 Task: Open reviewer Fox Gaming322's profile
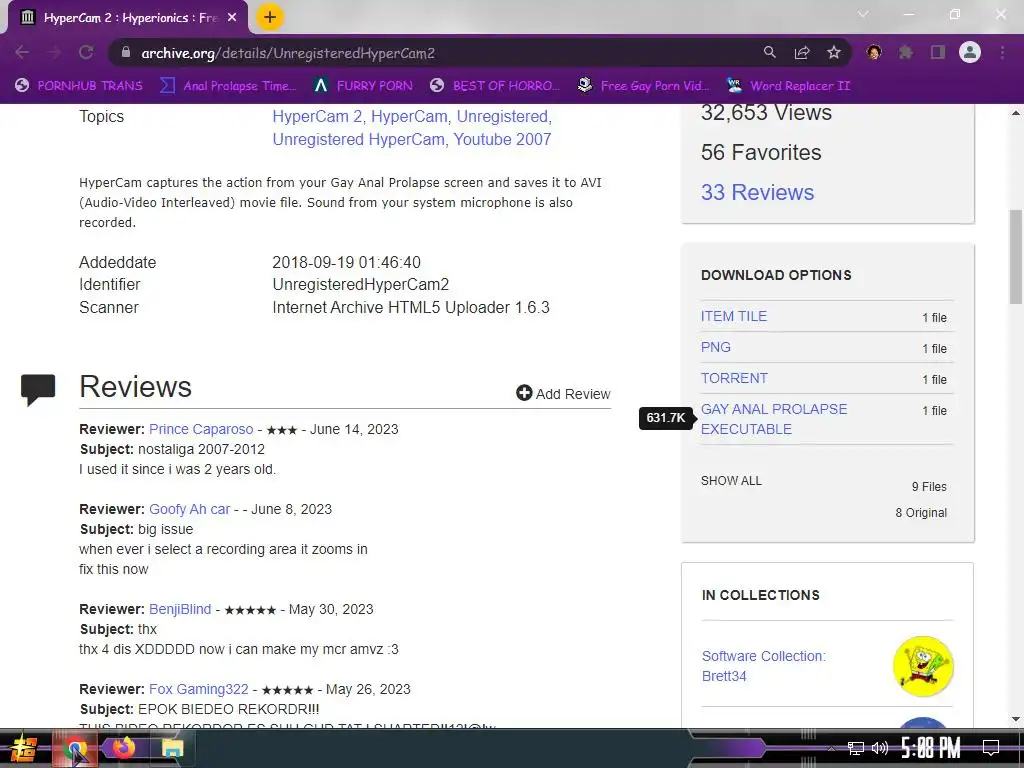click(x=199, y=689)
